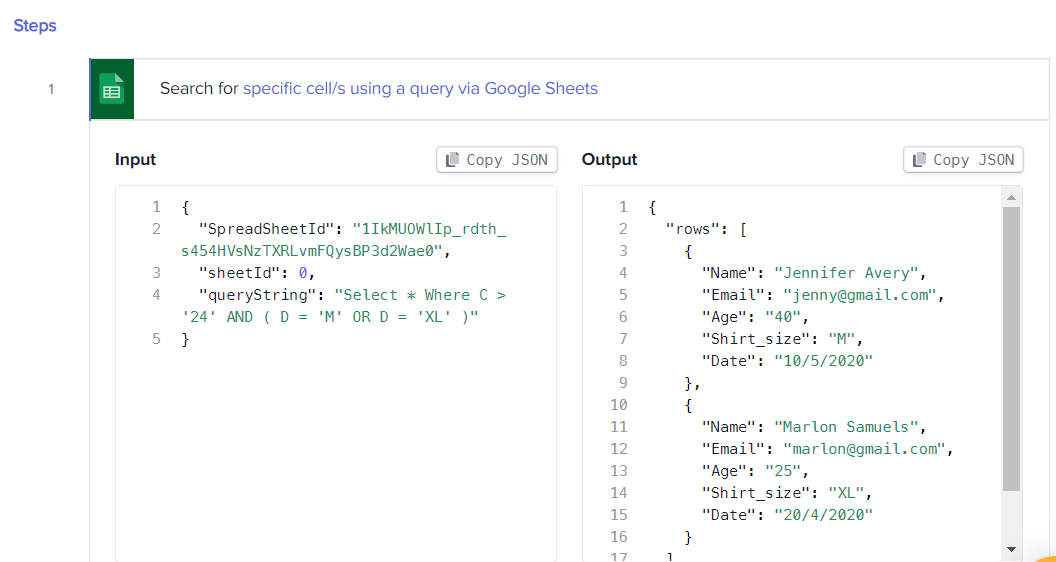
Task: Click the "rows" key in Output
Action: pos(692,229)
